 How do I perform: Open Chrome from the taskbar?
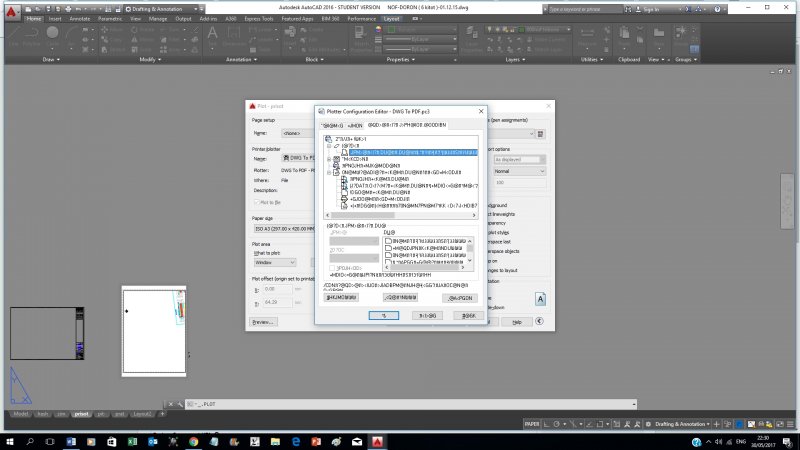(193, 441)
